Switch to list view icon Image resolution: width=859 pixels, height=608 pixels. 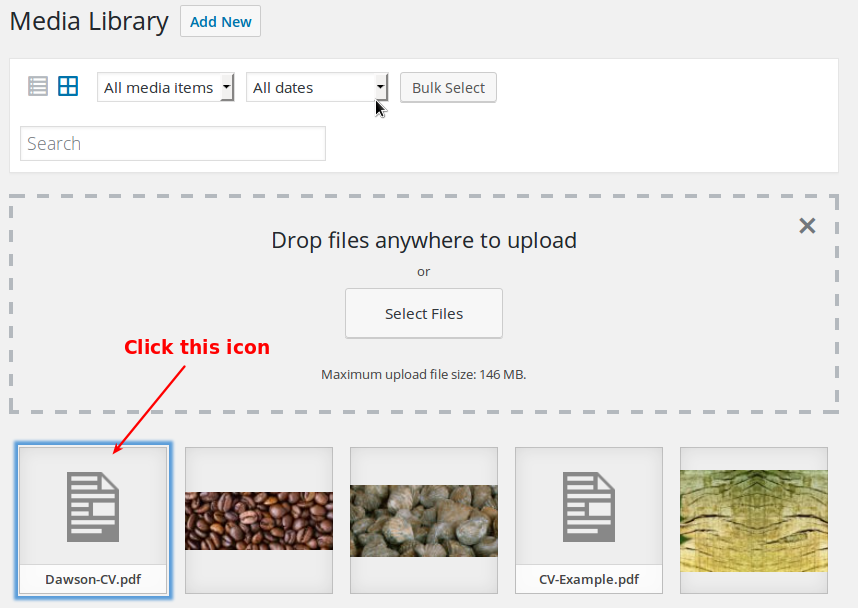click(x=38, y=87)
